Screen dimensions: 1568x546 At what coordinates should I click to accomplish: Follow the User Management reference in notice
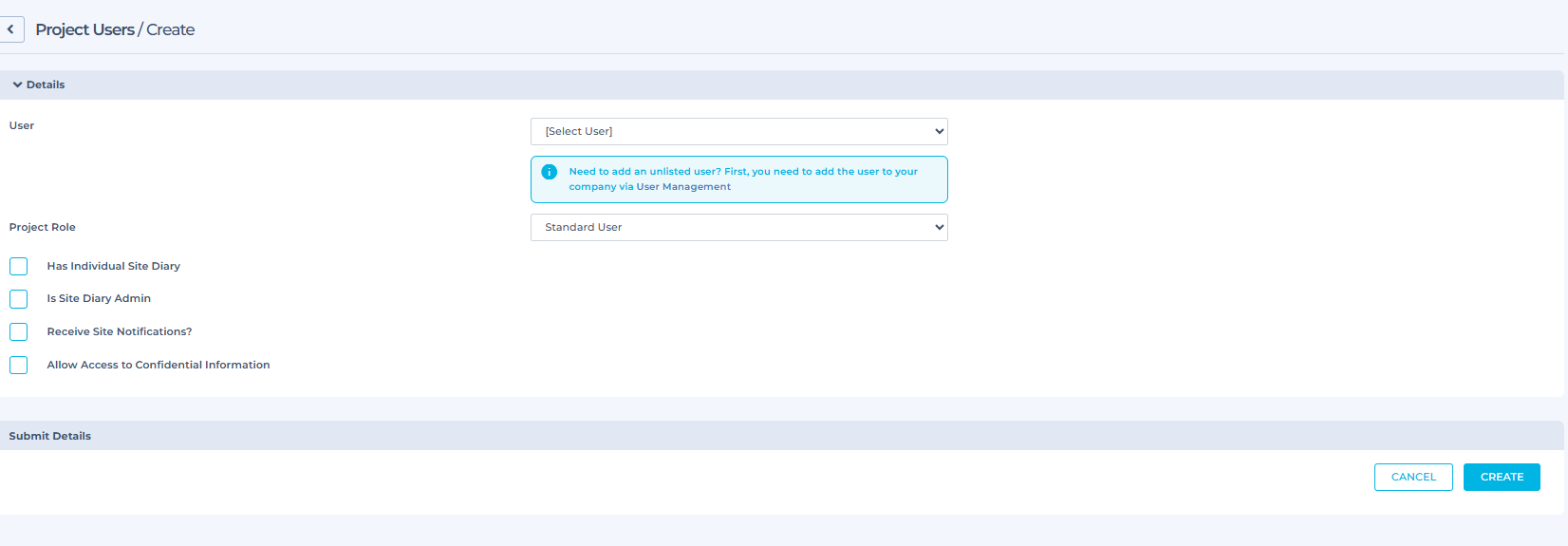tap(683, 187)
